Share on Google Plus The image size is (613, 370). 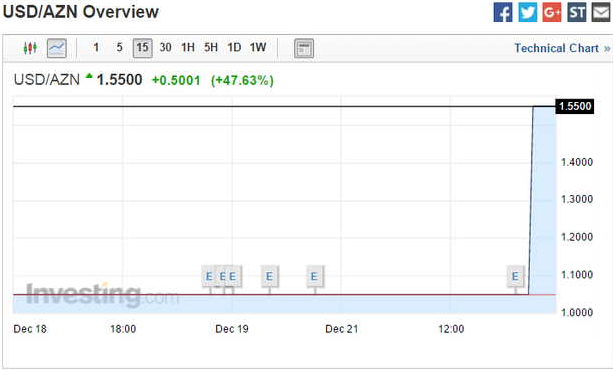click(x=552, y=12)
